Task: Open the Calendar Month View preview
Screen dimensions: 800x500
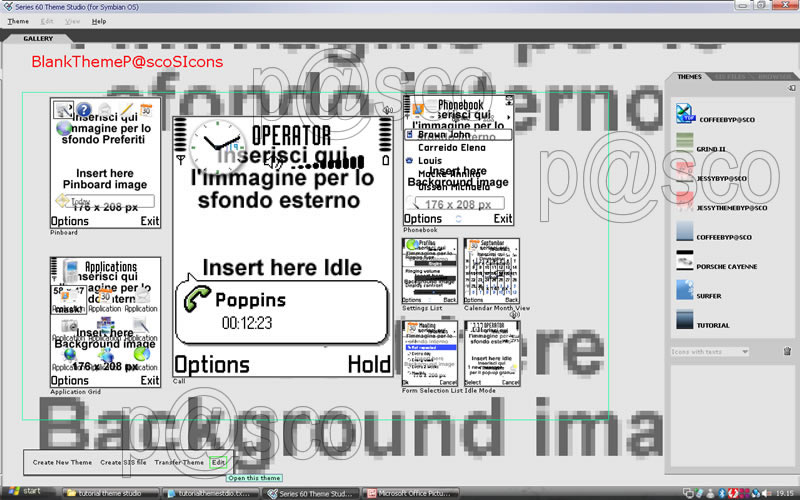Action: (492, 271)
